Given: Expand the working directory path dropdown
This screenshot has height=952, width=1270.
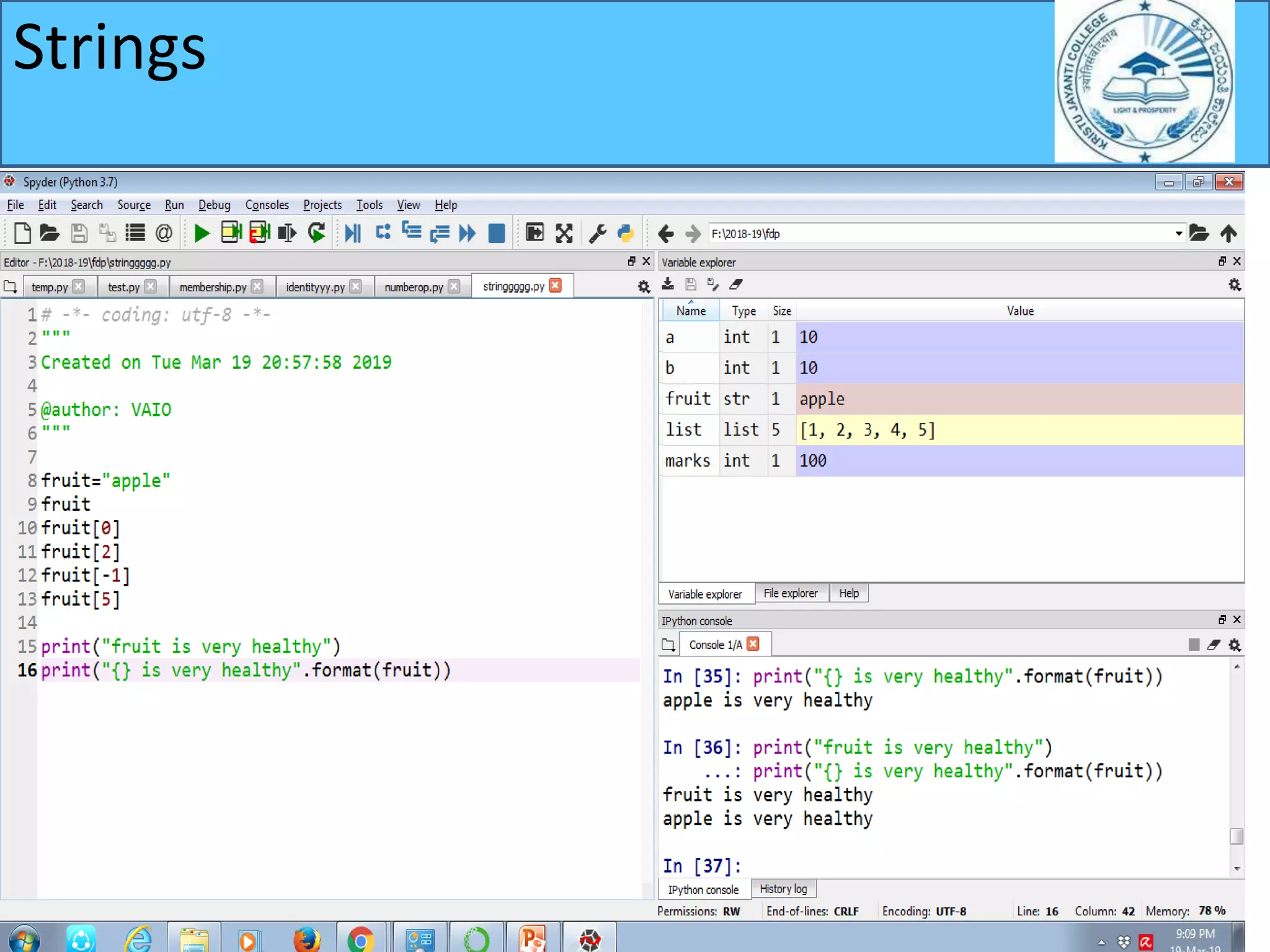Looking at the screenshot, I should tap(1178, 234).
